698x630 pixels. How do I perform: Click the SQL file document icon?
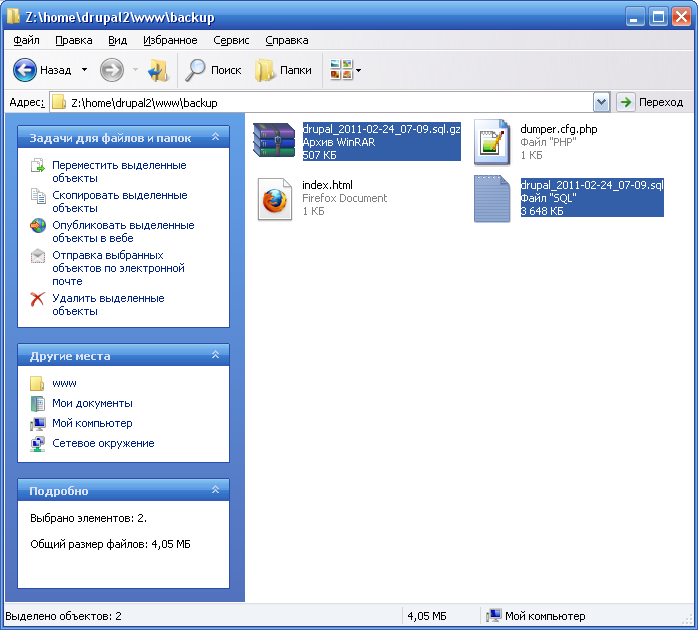[492, 199]
